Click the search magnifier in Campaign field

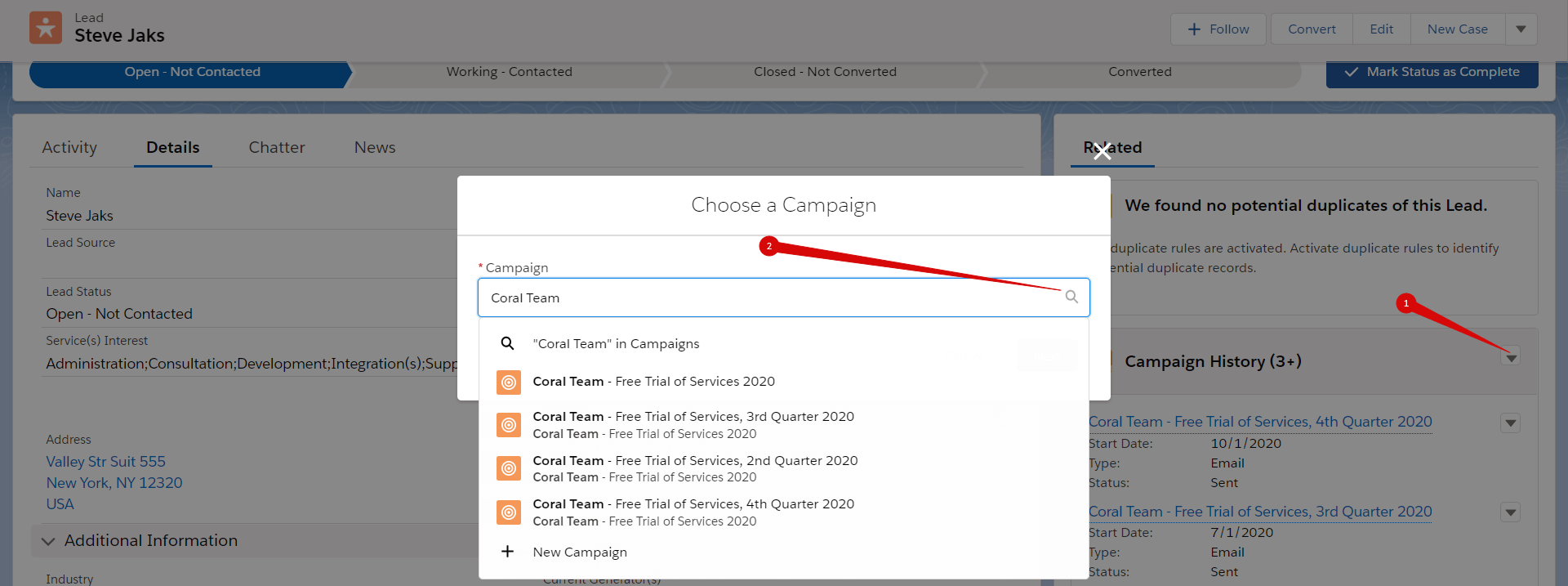click(x=1071, y=297)
